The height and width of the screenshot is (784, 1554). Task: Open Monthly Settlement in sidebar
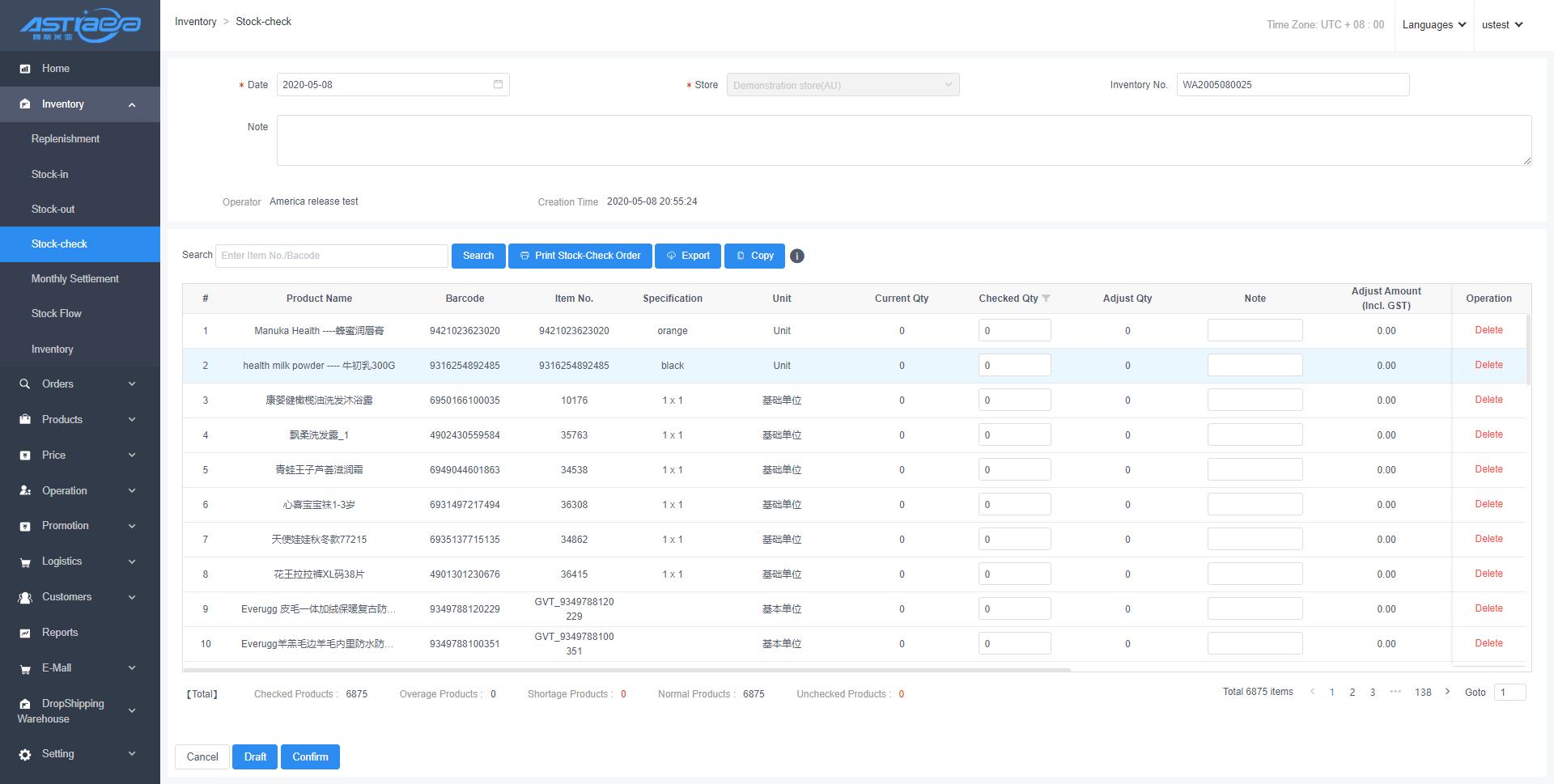(x=75, y=278)
